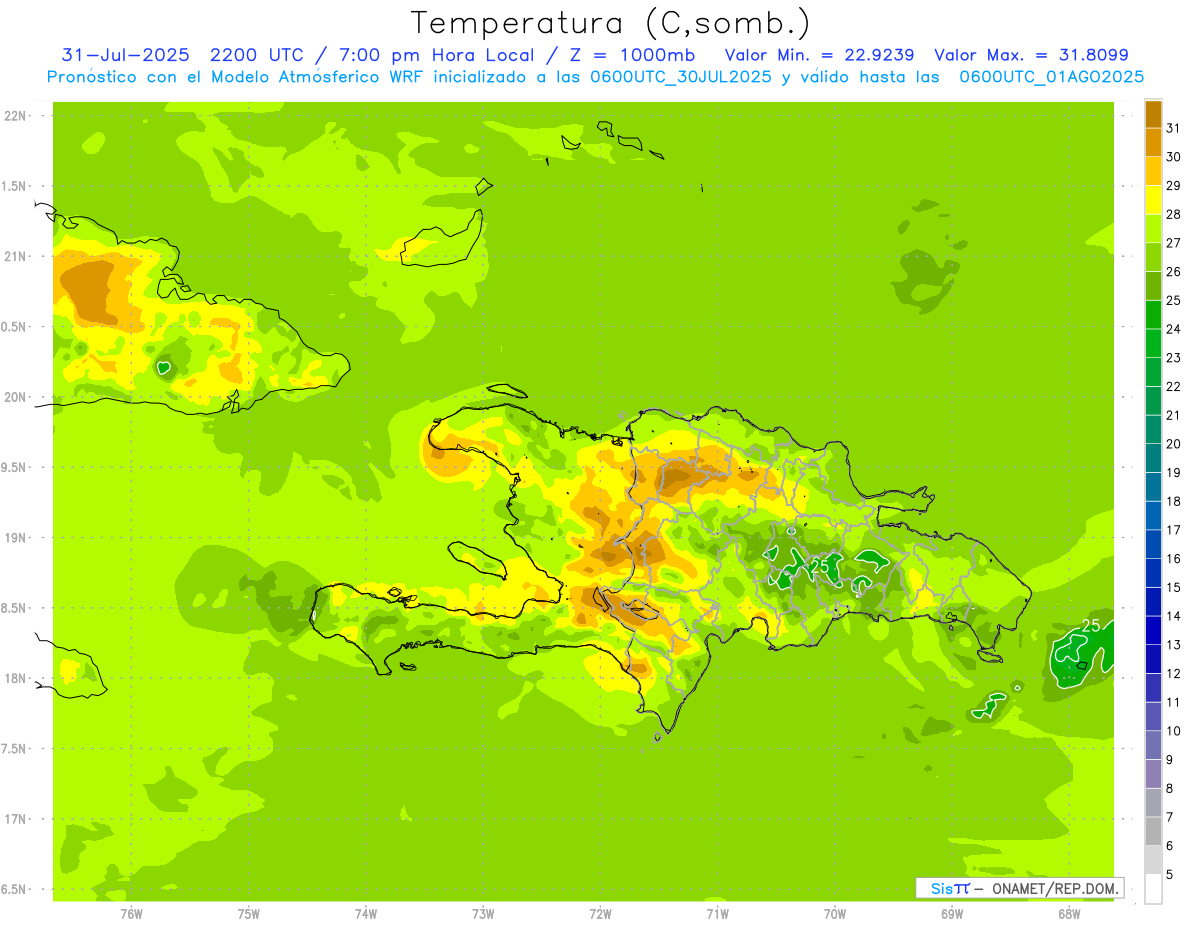Image resolution: width=1200 pixels, height=927 pixels.
Task: Click the '68W' longitude label
Action: click(1069, 913)
